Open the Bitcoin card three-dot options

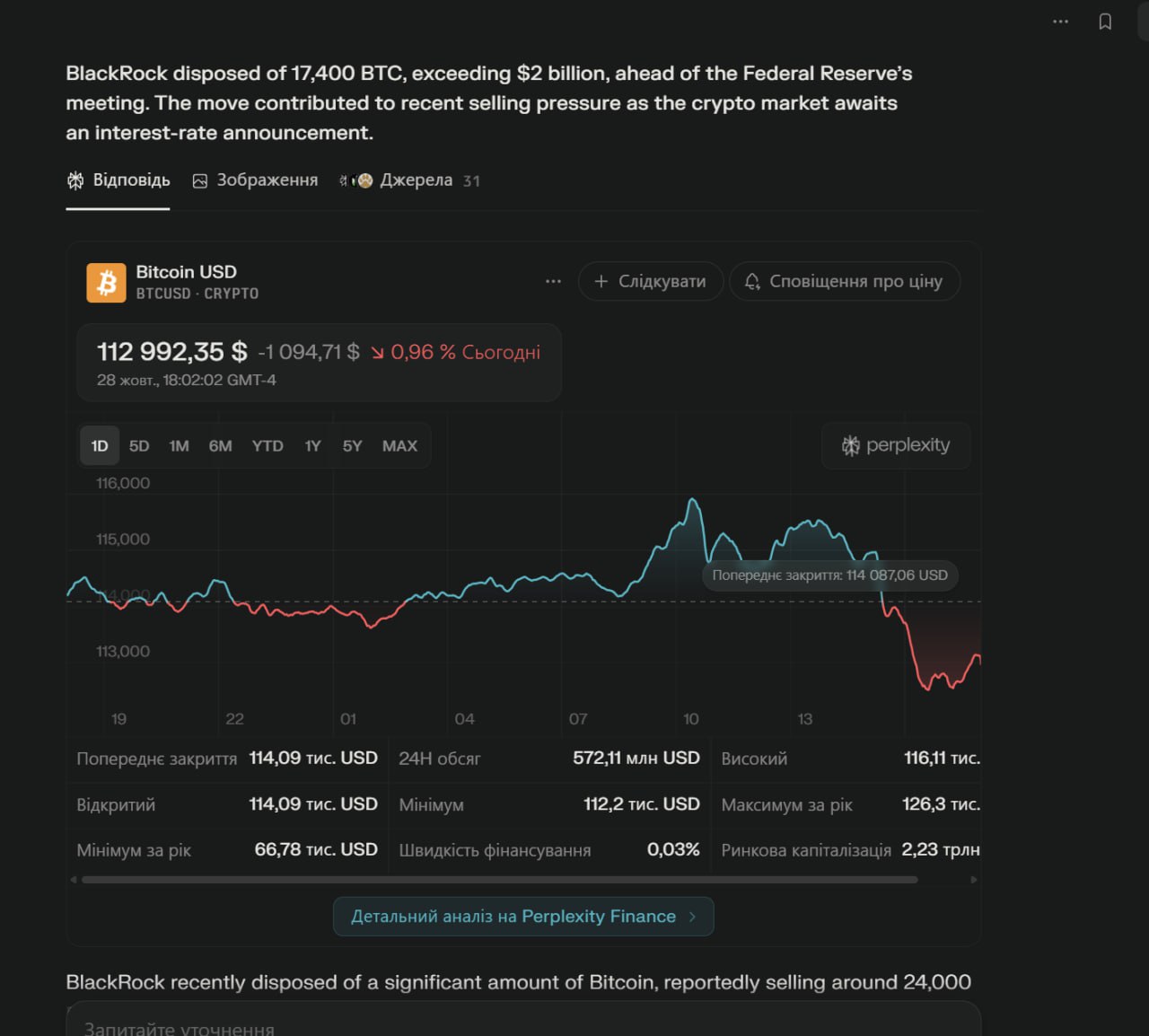pos(553,281)
